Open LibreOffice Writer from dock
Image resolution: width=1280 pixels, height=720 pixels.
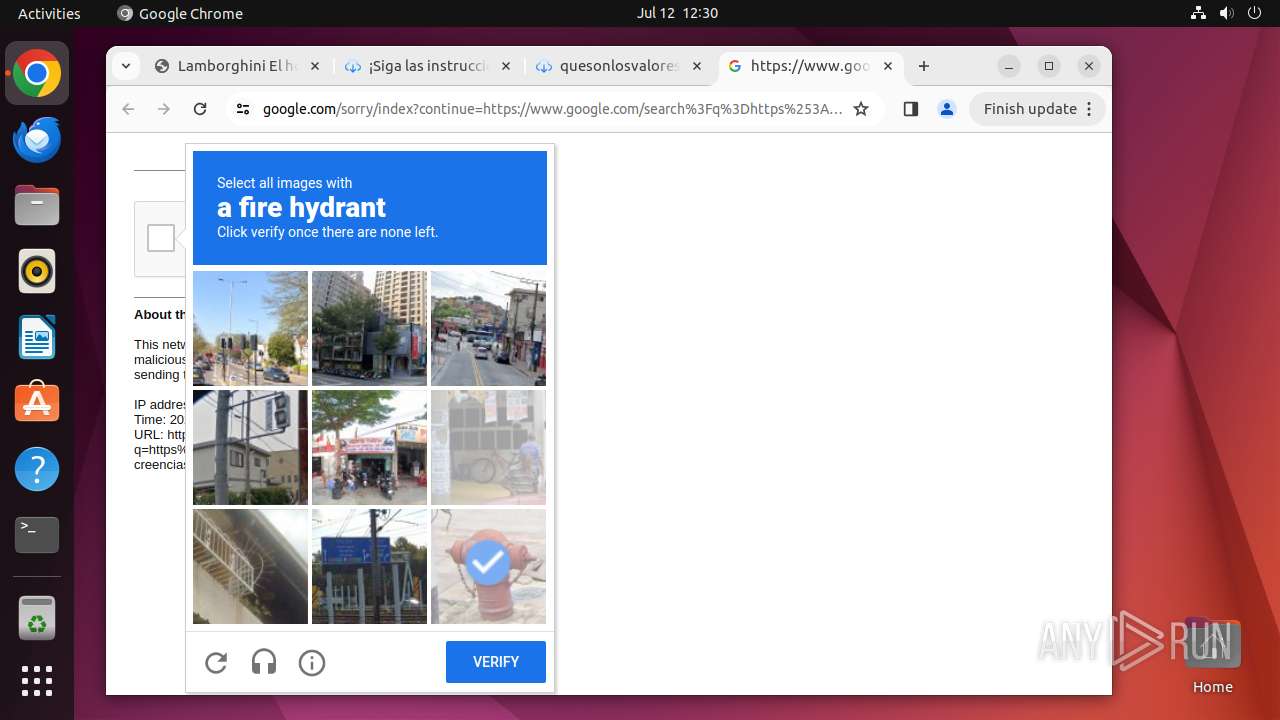click(37, 337)
